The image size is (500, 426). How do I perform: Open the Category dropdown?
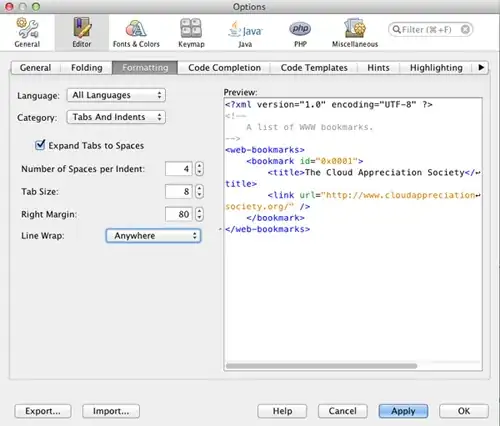(116, 117)
